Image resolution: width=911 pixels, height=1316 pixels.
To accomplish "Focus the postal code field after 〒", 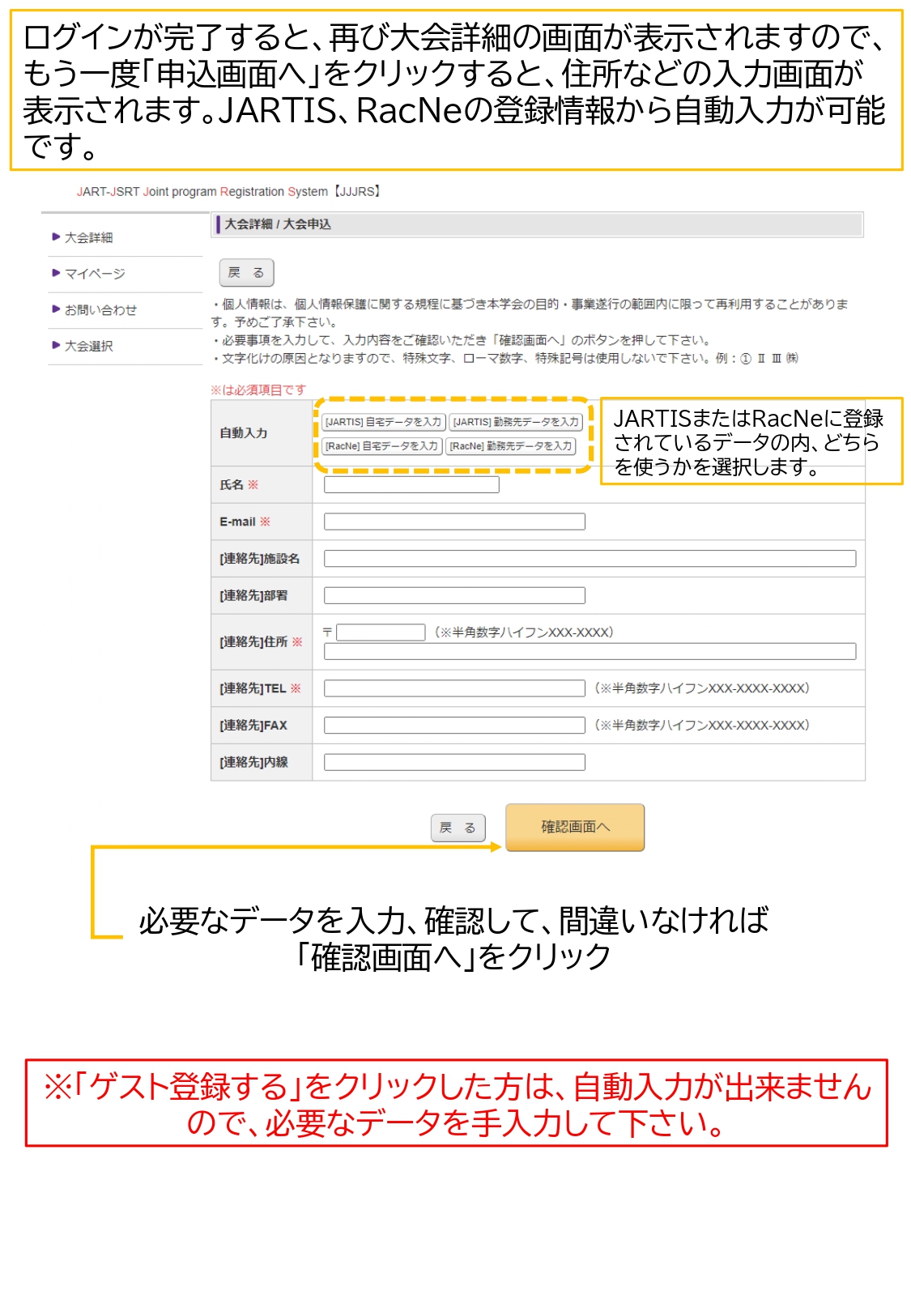I will (x=381, y=632).
